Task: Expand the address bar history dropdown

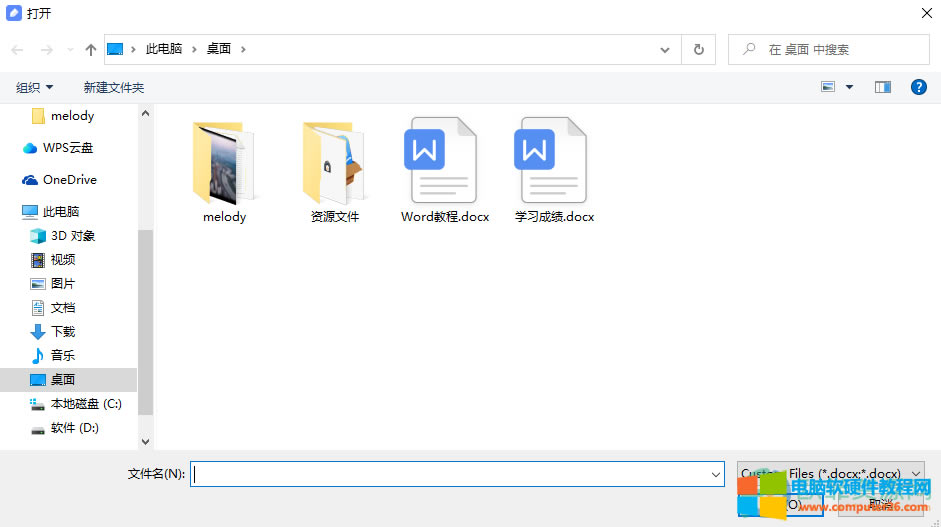Action: tap(665, 49)
